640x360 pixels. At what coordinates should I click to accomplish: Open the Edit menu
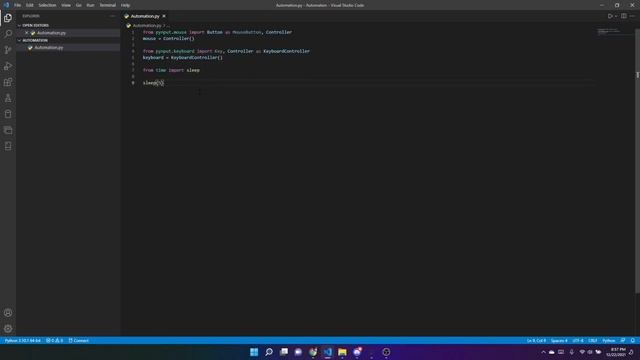point(30,5)
